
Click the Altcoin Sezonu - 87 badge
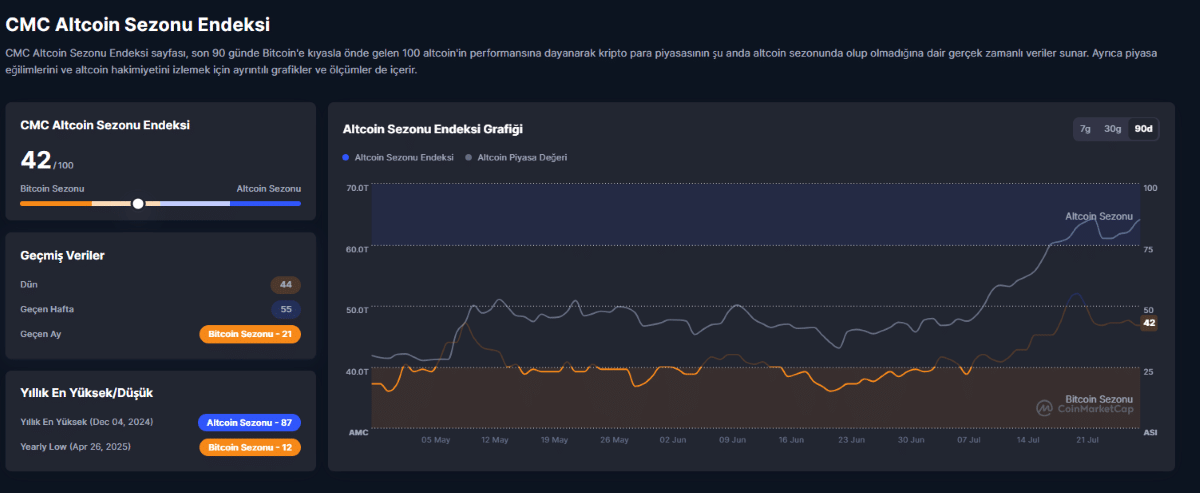[x=250, y=422]
